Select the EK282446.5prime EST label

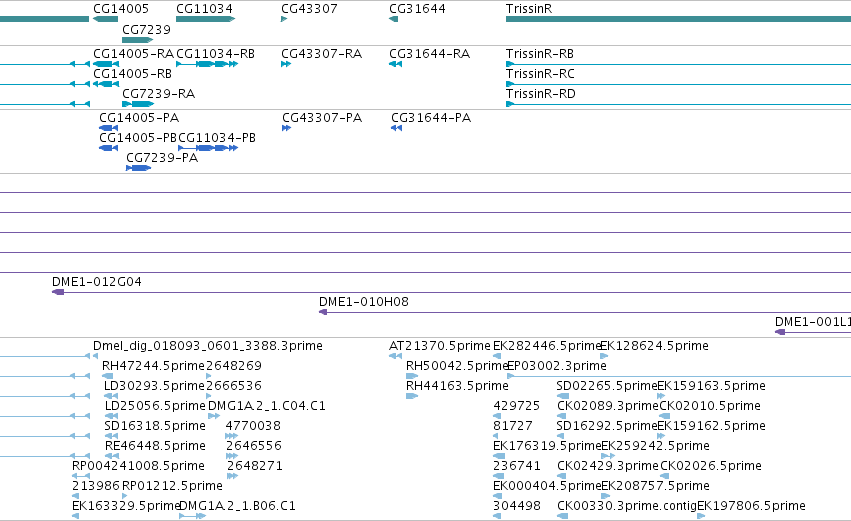pyautogui.click(x=547, y=346)
